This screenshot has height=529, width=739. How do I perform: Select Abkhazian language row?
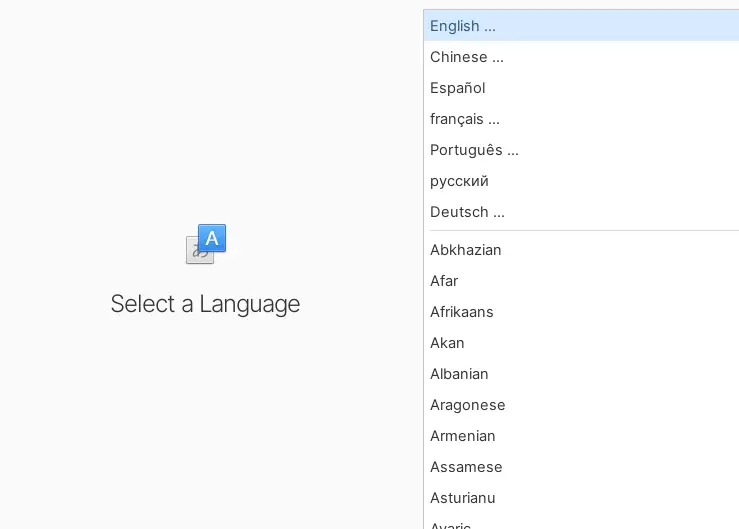581,250
